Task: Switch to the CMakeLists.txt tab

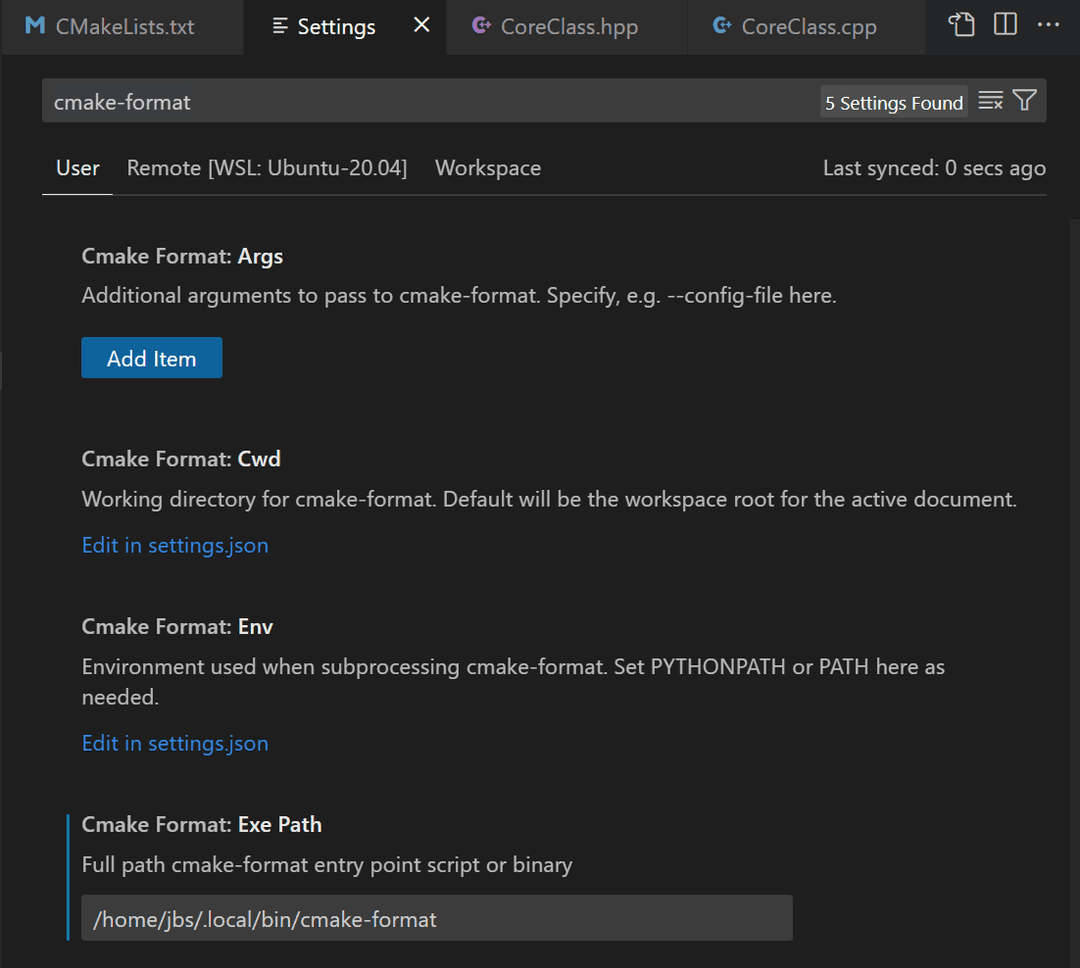Action: click(110, 27)
